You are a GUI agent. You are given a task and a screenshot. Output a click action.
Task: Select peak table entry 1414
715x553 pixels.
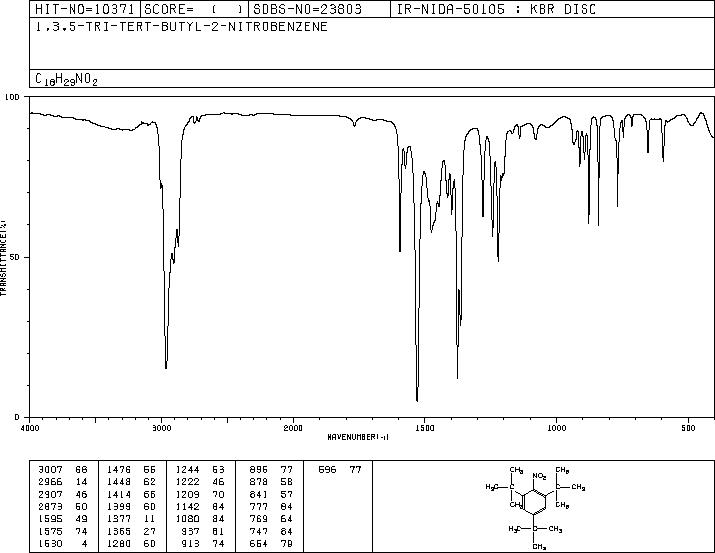click(x=119, y=494)
